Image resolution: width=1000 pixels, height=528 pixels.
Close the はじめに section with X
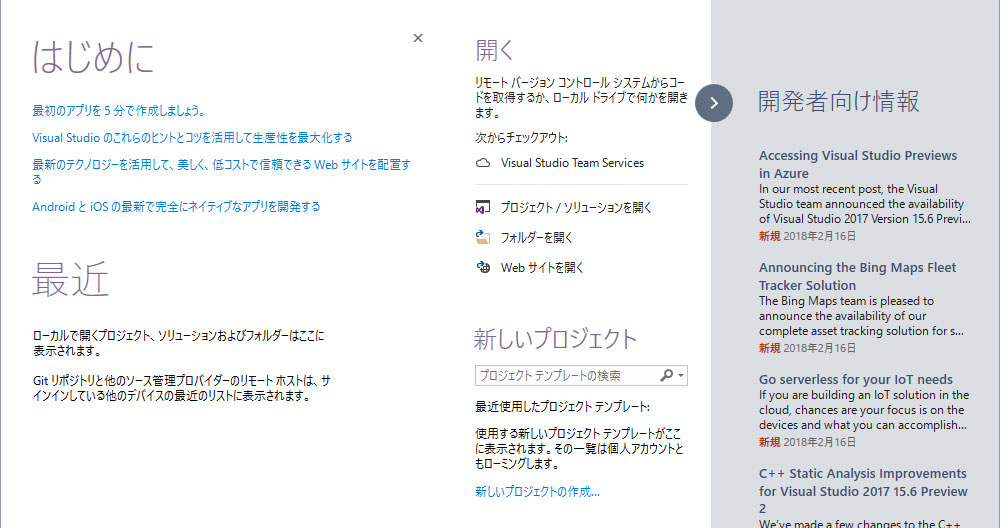[418, 38]
